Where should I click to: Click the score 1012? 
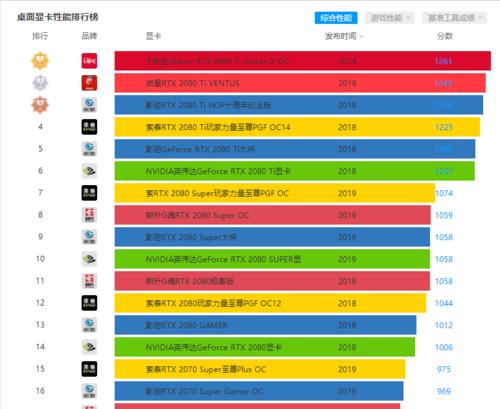click(444, 325)
